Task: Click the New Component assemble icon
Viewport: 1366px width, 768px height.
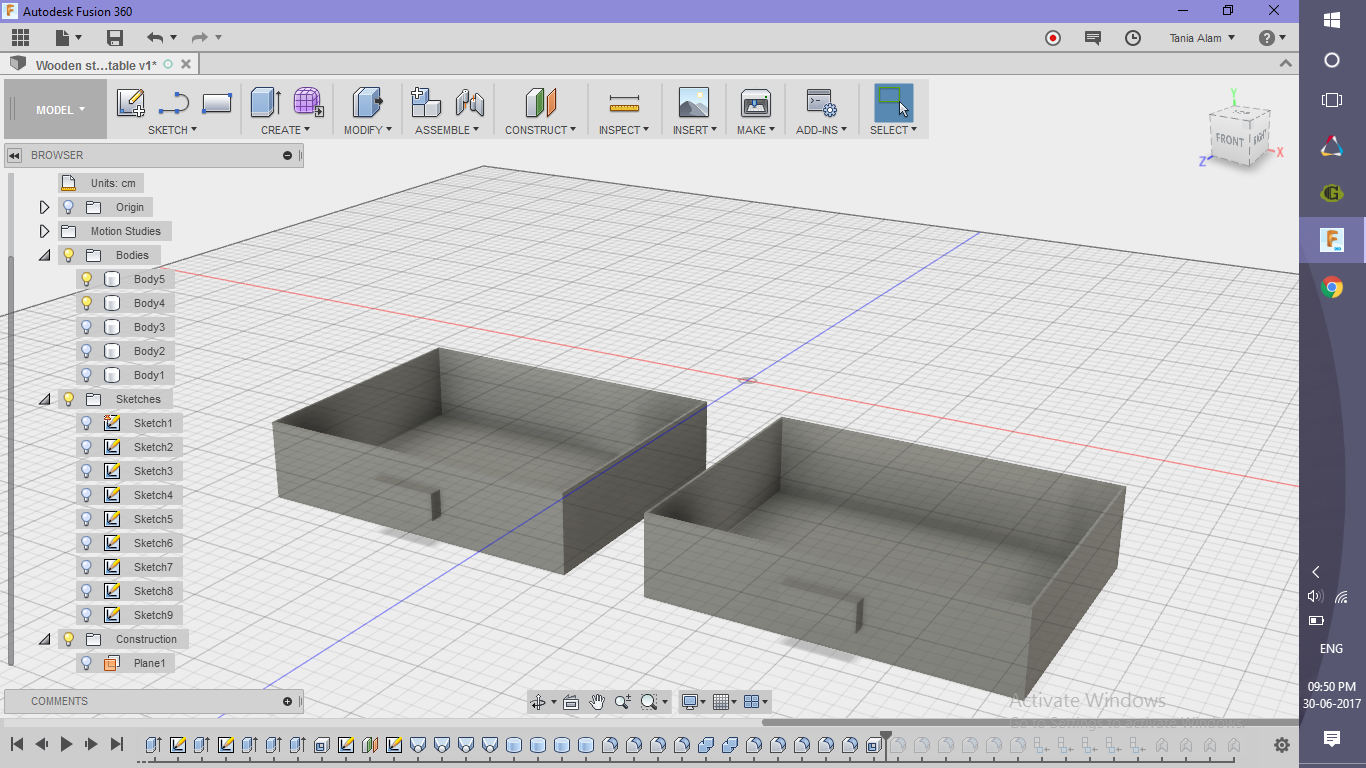Action: point(426,102)
